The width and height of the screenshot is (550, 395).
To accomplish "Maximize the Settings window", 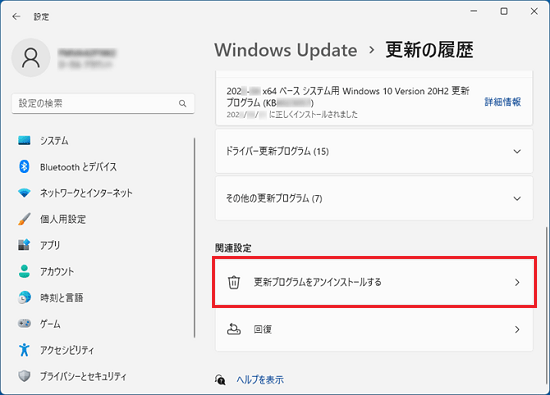I will click(x=504, y=11).
